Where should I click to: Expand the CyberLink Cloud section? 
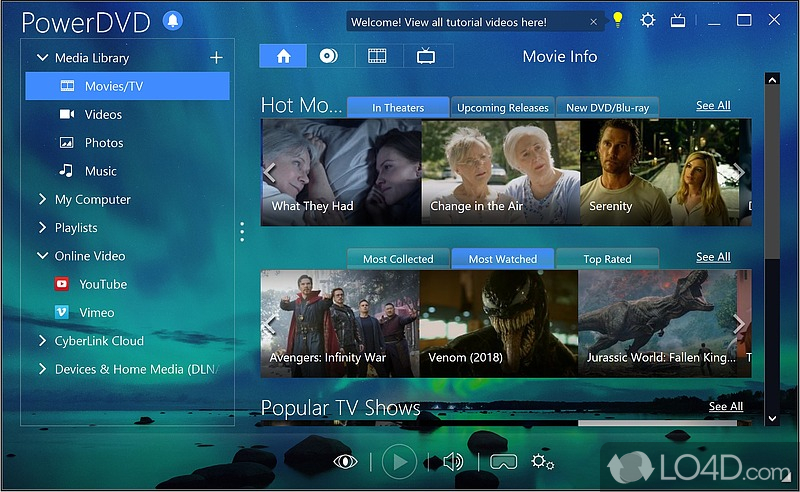click(42, 340)
